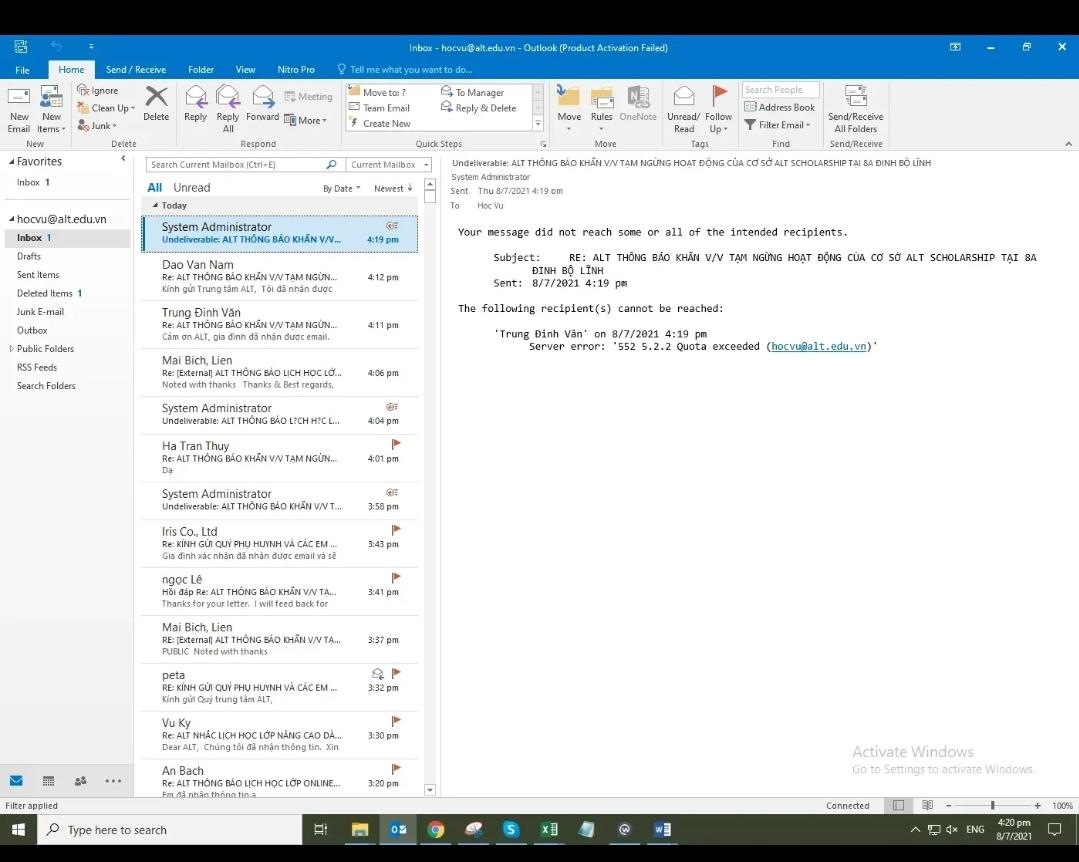Screen dimensions: 1079x862
Task: Collapse the Today message group
Action: tap(155, 205)
